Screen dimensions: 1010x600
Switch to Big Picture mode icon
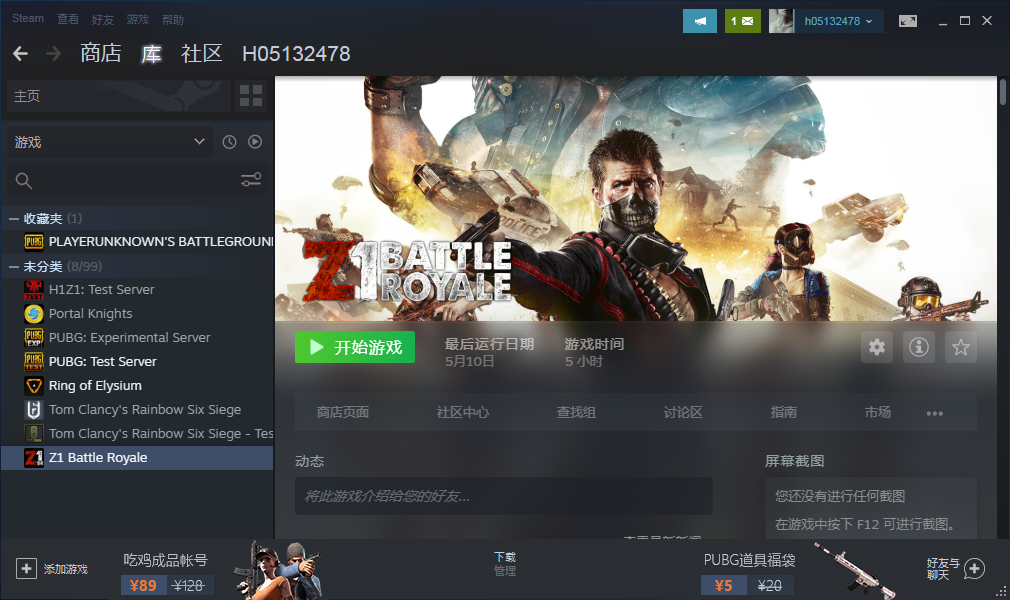pyautogui.click(x=908, y=21)
